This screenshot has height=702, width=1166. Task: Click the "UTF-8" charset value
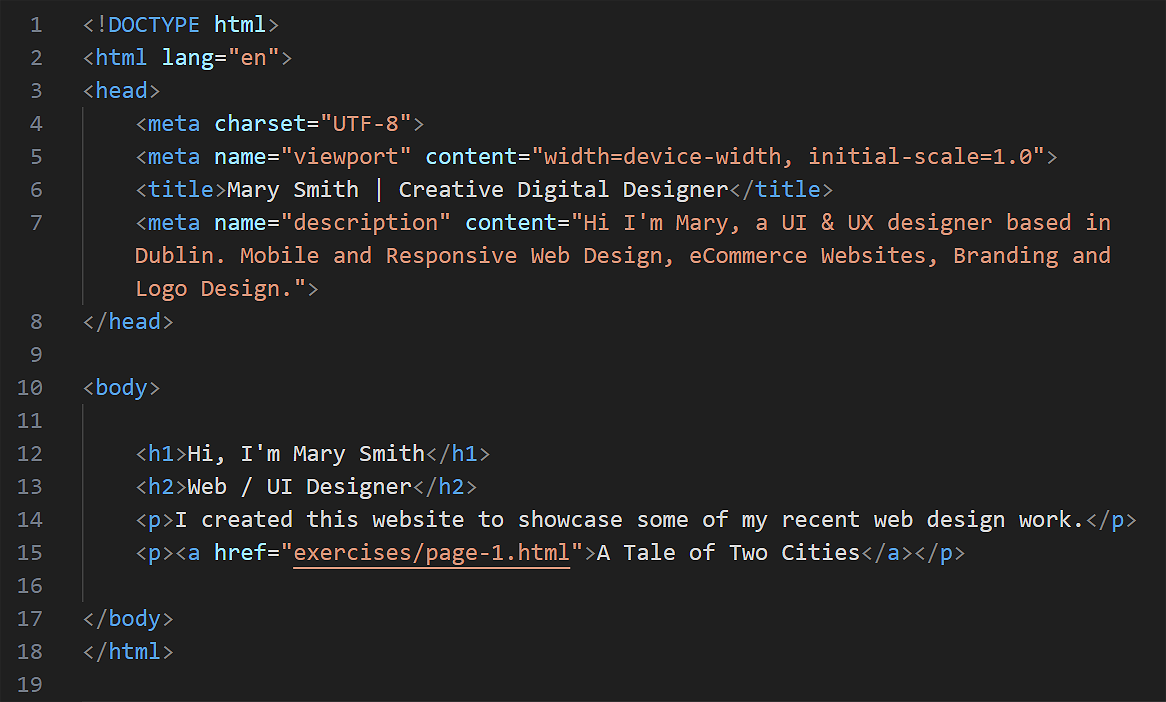366,123
